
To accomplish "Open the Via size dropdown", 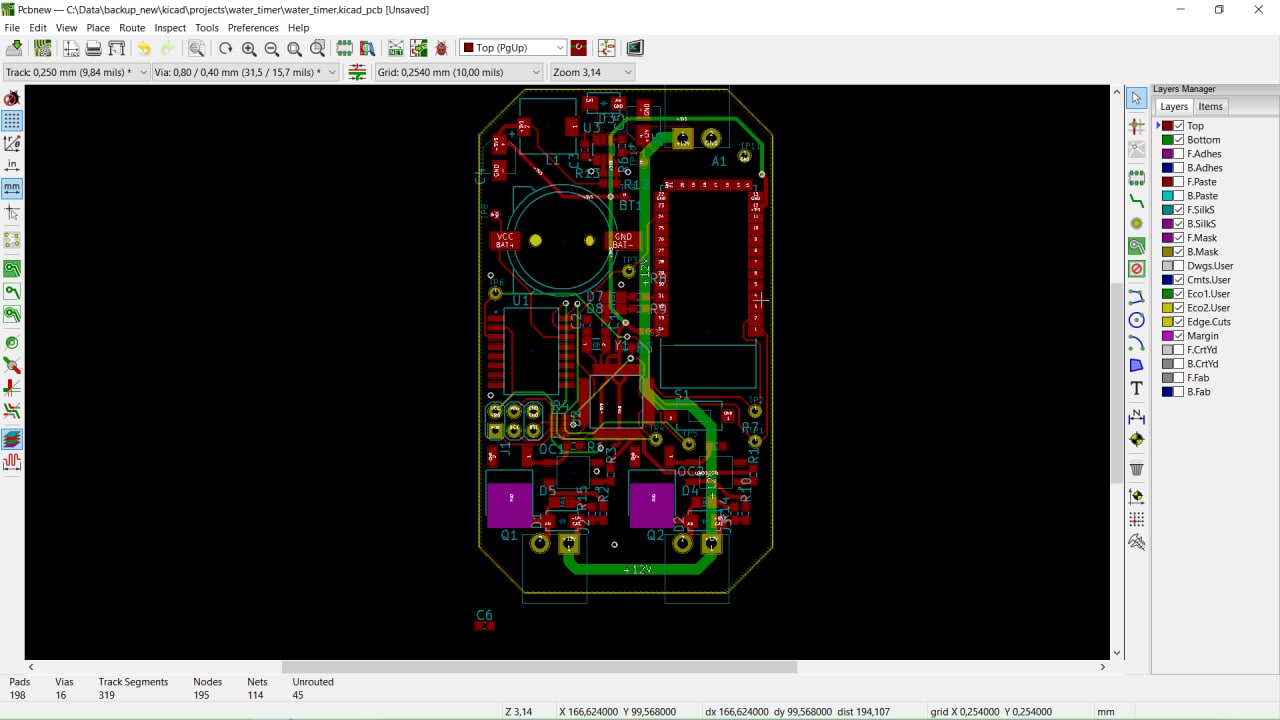I will pos(246,72).
